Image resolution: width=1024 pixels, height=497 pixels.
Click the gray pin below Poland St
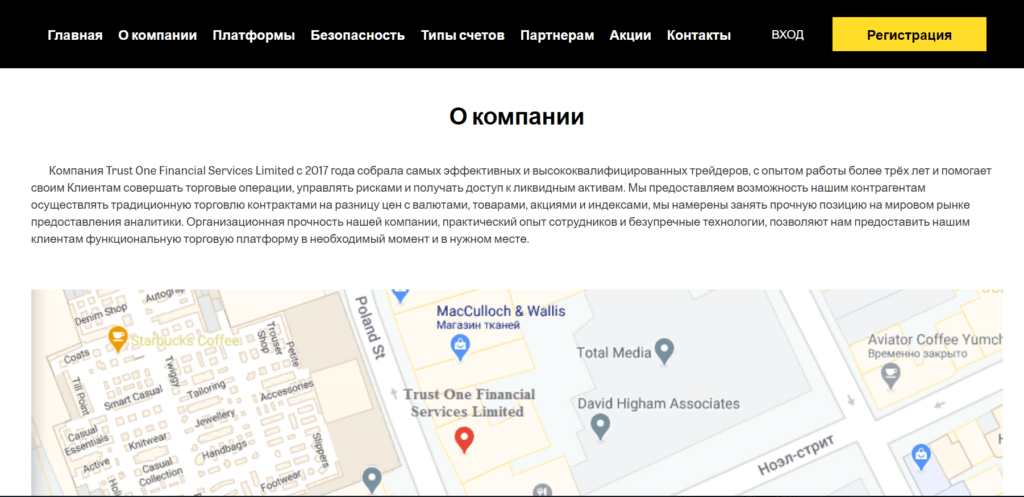click(x=372, y=481)
